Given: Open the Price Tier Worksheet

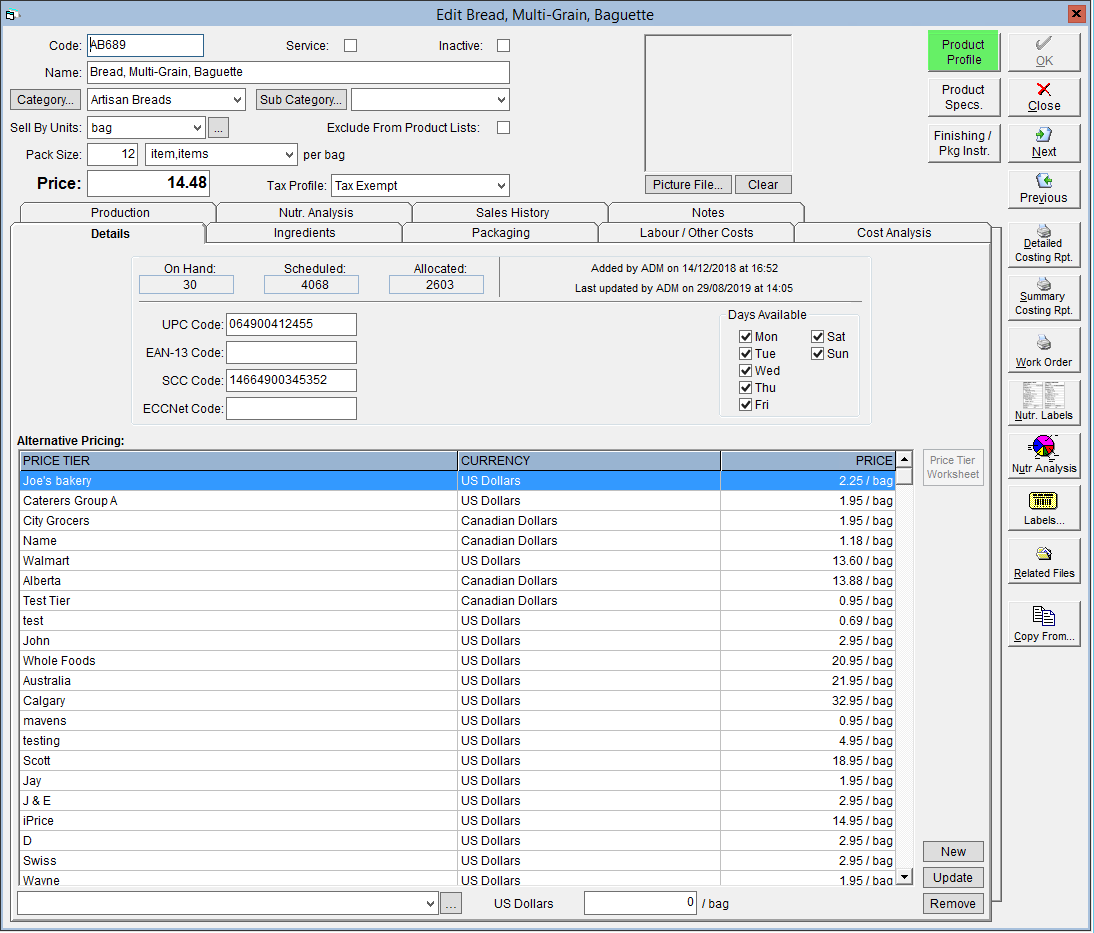Looking at the screenshot, I should coord(953,468).
